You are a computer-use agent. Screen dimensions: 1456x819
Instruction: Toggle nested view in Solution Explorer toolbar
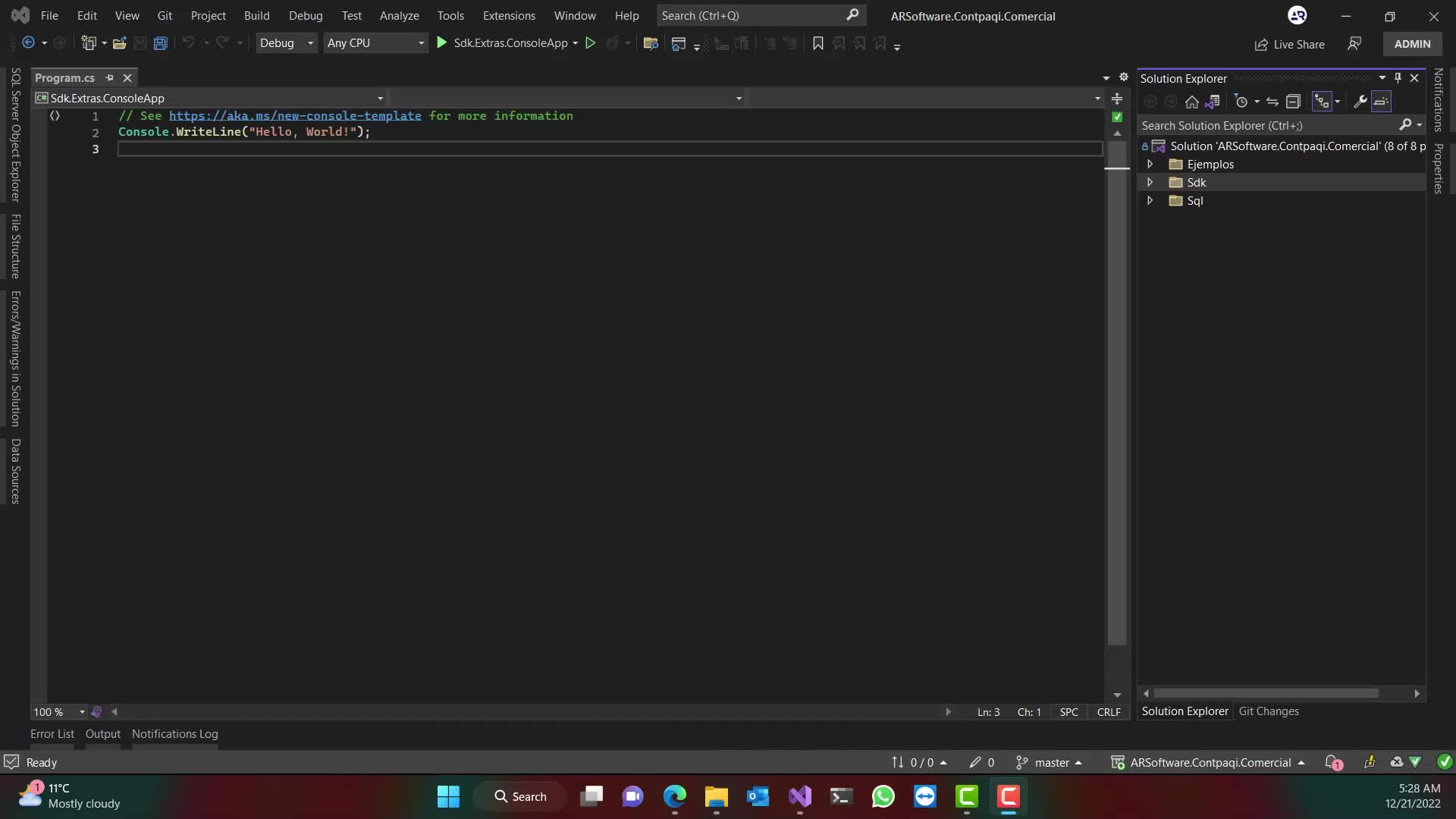1322,102
